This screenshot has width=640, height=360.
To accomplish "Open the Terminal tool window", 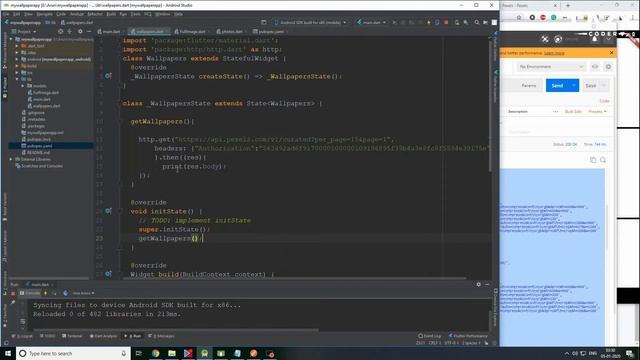I will 72,336.
